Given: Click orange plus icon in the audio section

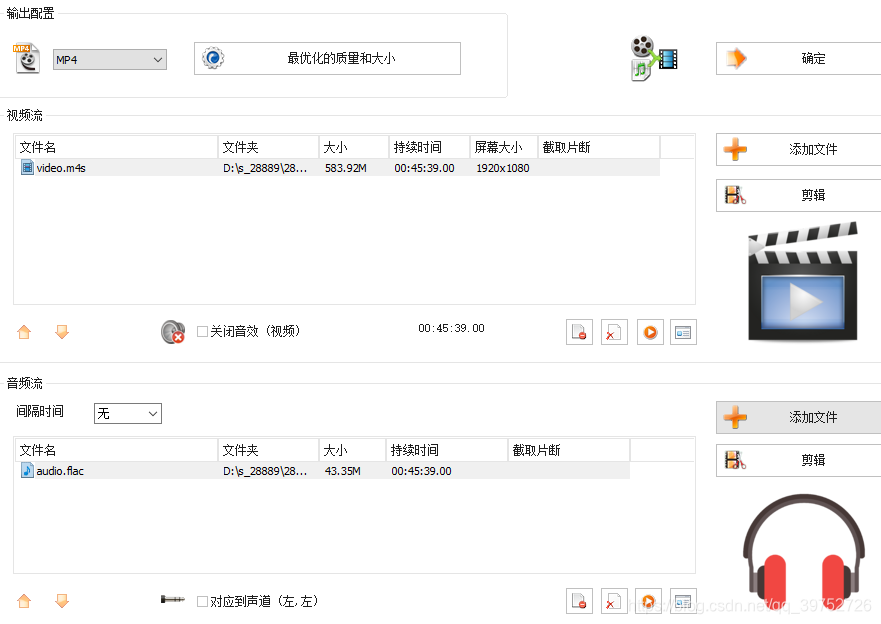Looking at the screenshot, I should 735,417.
